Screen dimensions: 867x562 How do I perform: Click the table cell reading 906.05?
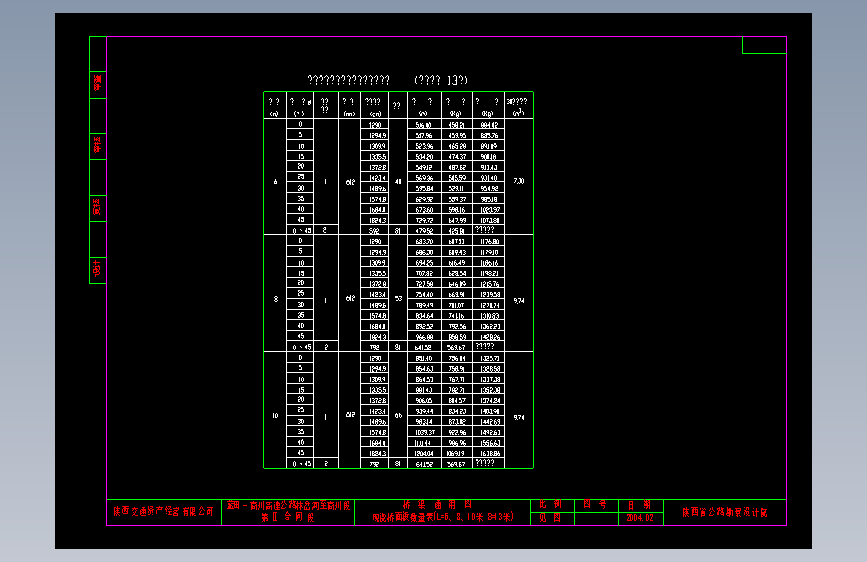[424, 400]
